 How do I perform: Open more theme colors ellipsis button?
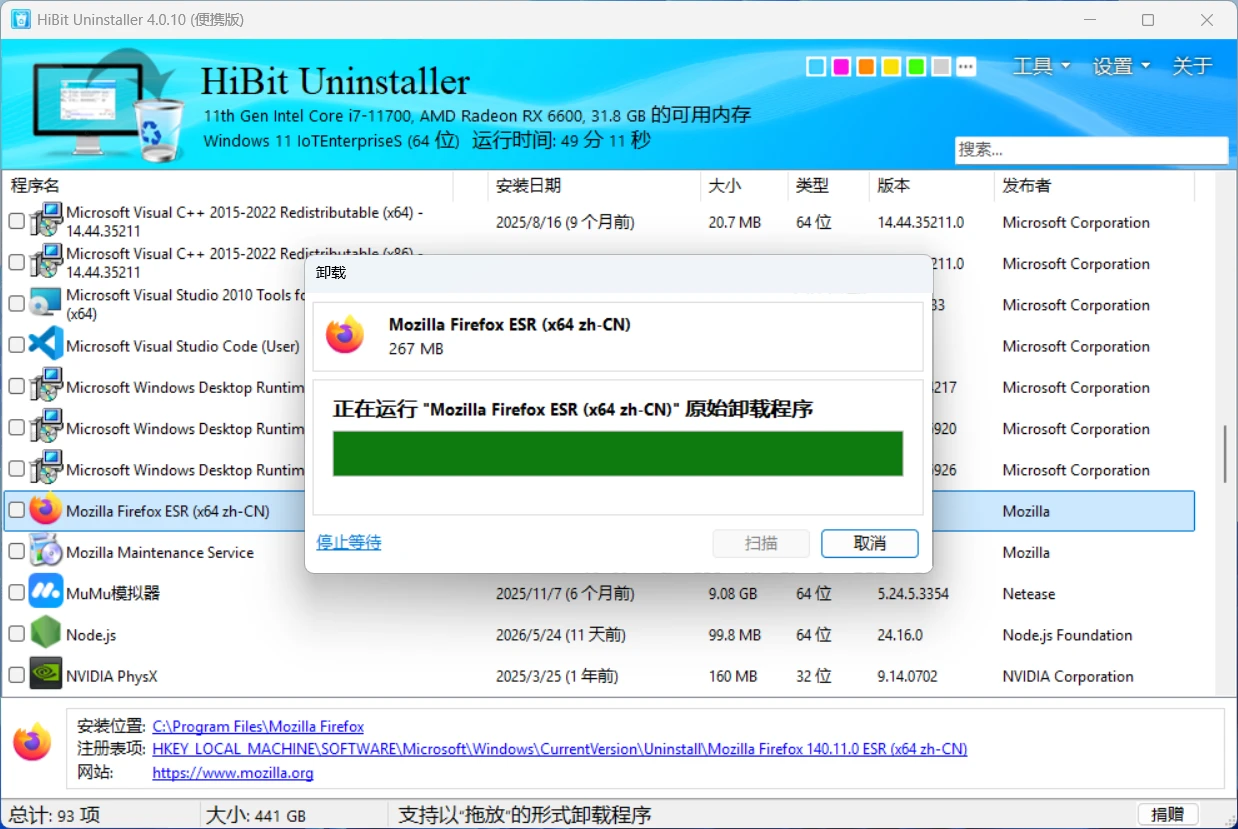tap(966, 67)
